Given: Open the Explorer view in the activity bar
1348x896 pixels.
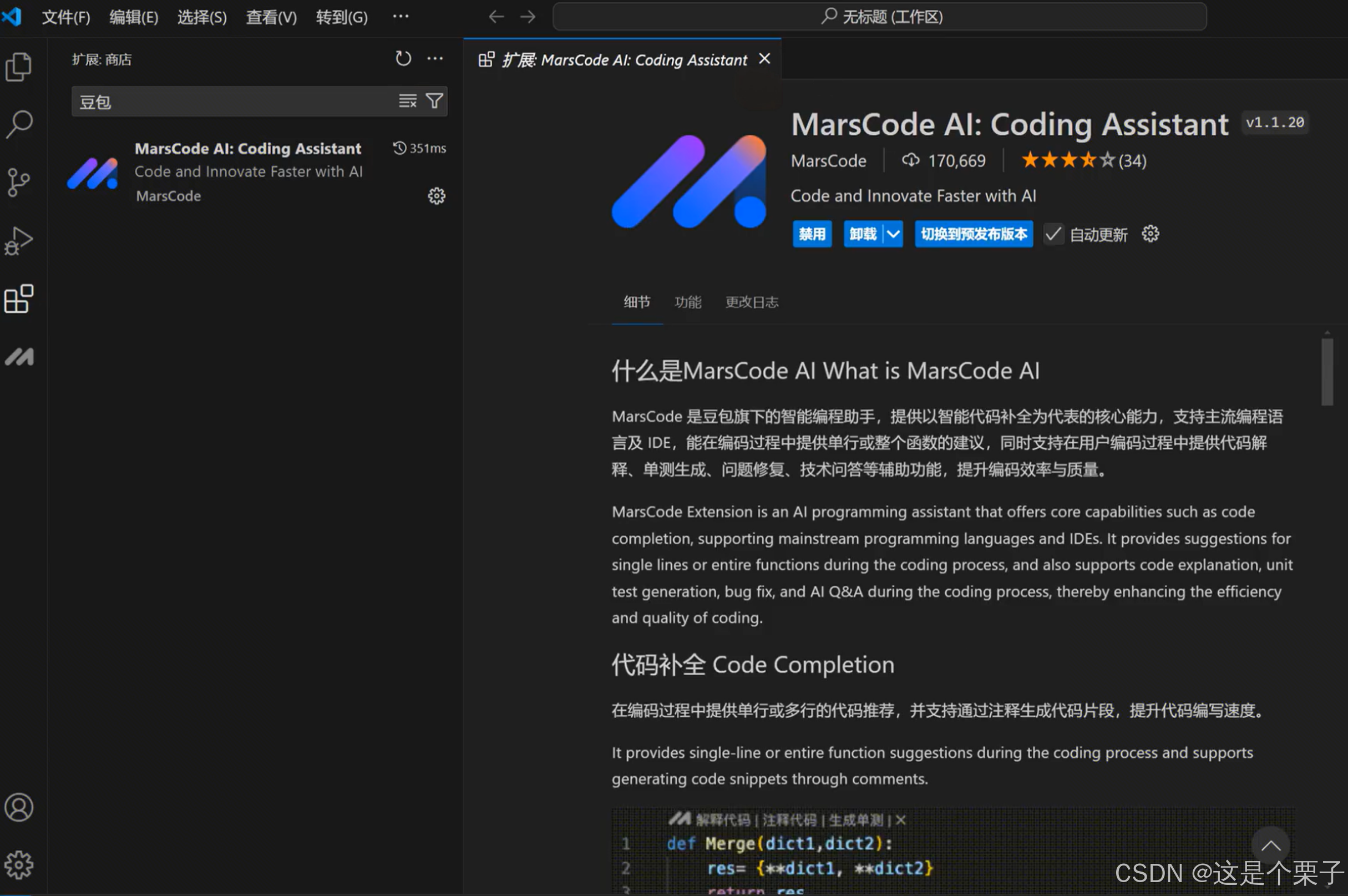Looking at the screenshot, I should (x=19, y=67).
